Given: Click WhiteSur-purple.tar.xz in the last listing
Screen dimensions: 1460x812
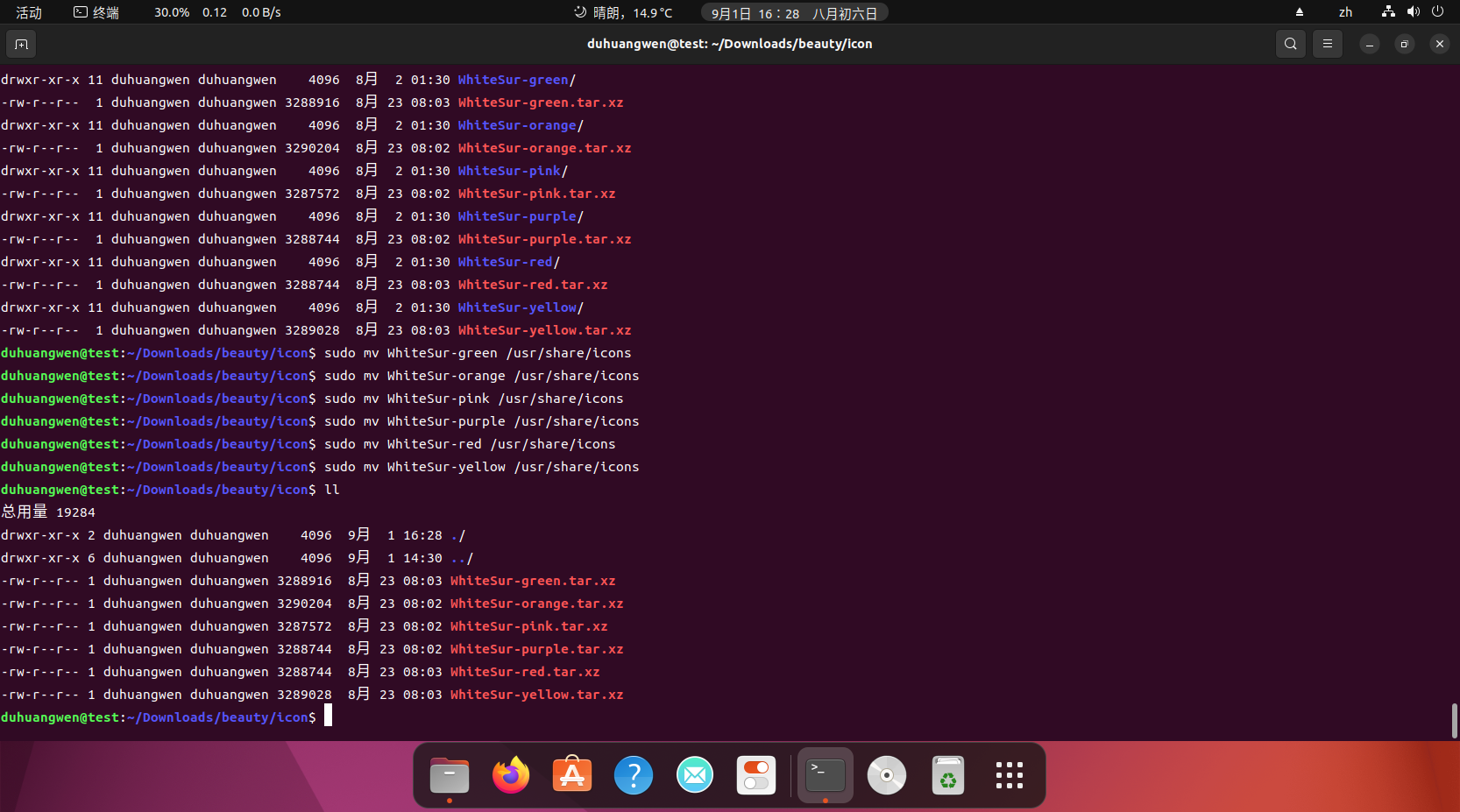Looking at the screenshot, I should tap(536, 649).
